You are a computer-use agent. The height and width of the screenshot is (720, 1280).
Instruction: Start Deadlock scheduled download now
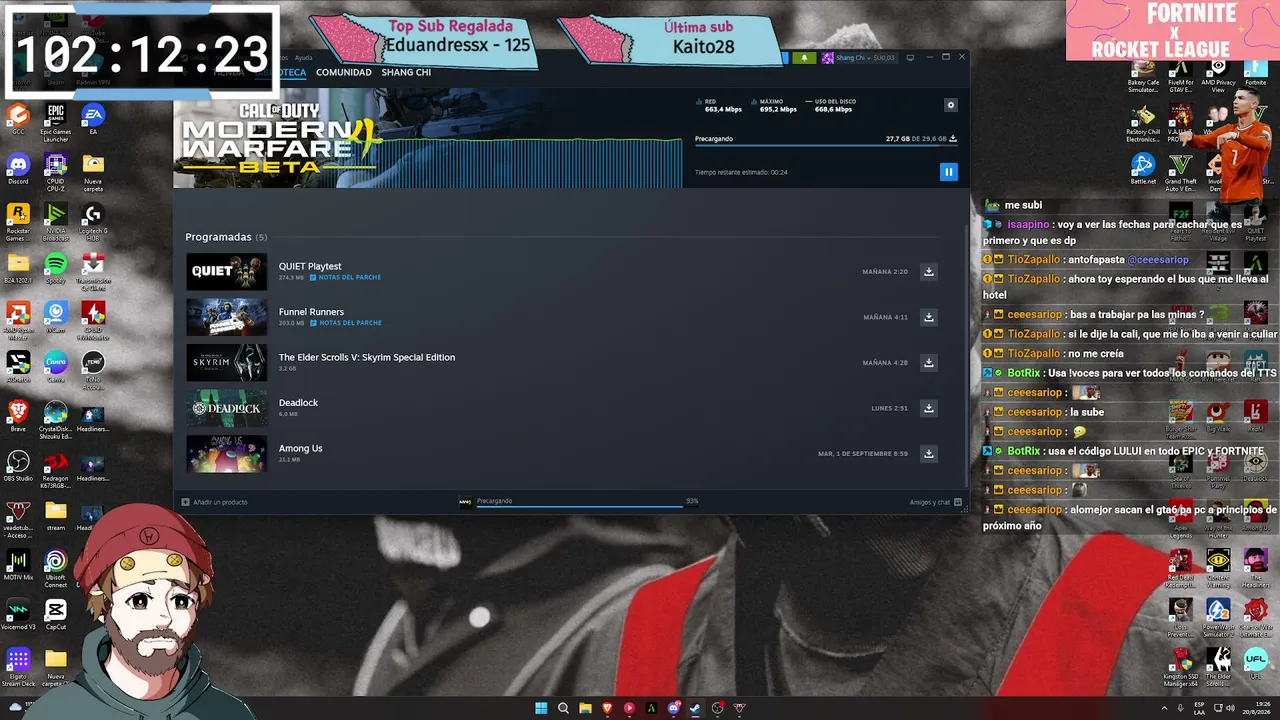point(929,408)
